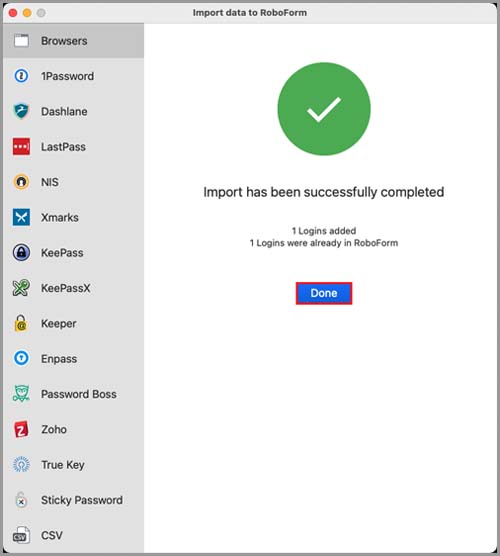Click the Password Boss owl icon

click(x=21, y=394)
